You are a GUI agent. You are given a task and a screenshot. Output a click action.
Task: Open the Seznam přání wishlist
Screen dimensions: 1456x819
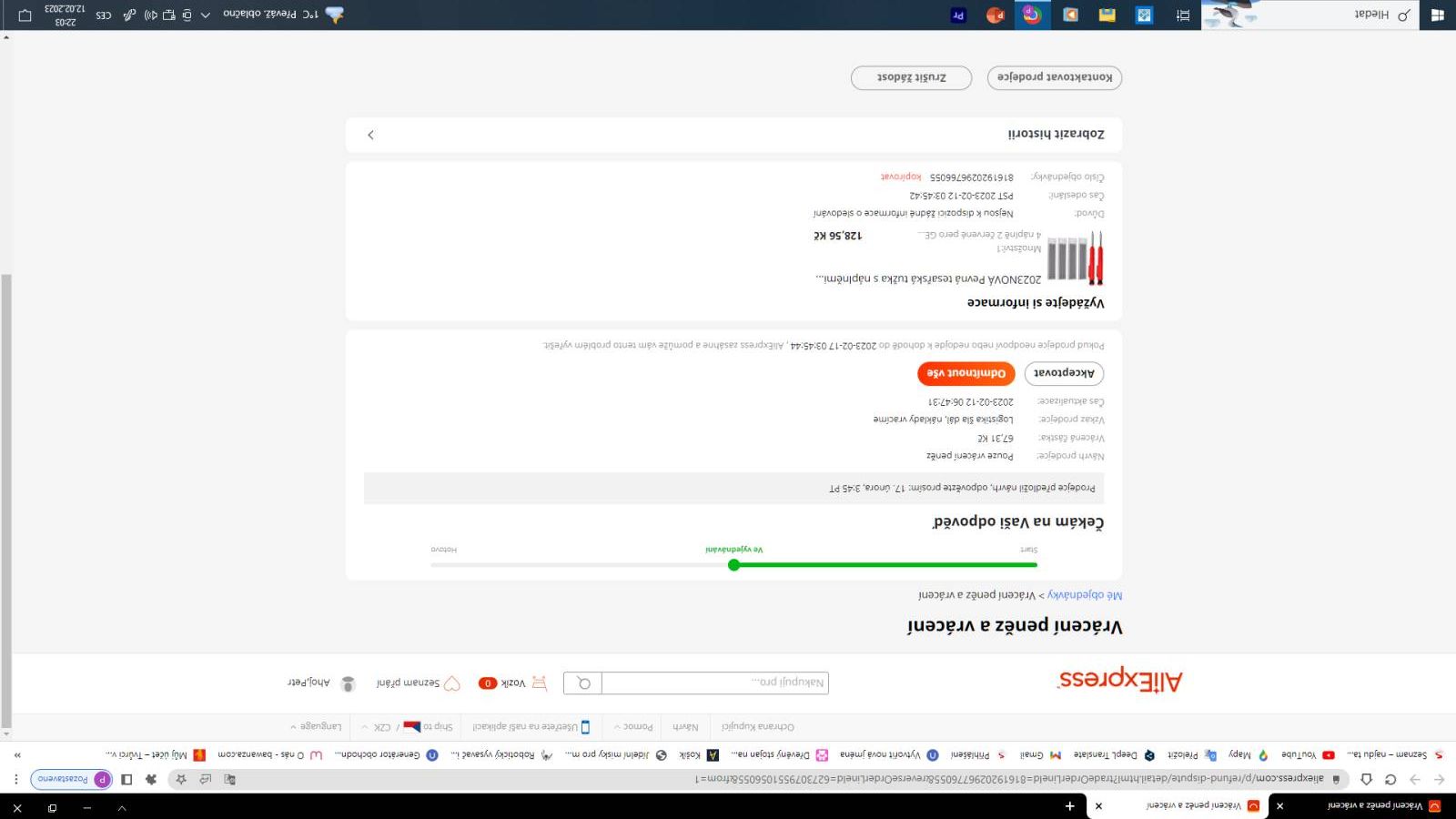(419, 682)
